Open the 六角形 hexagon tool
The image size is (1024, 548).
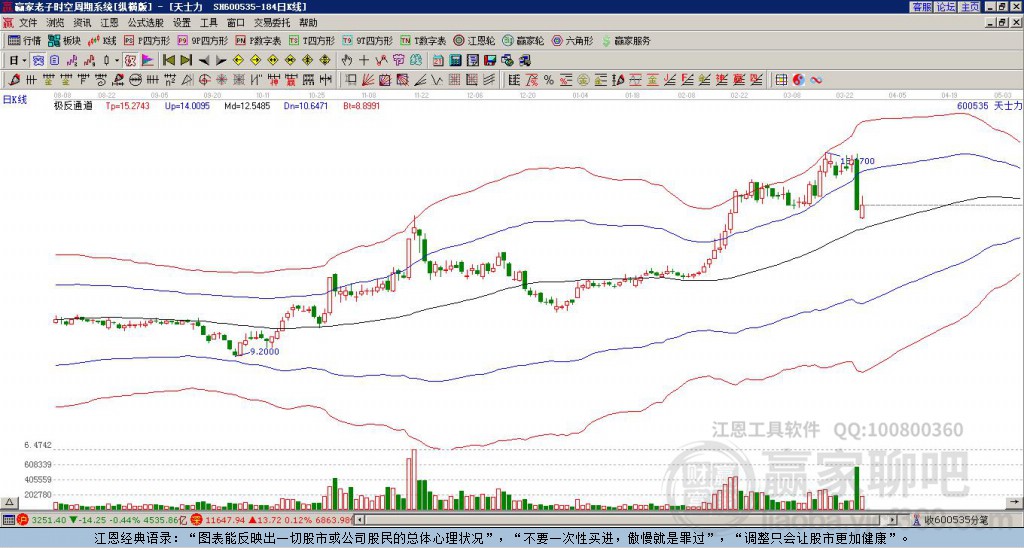[572, 40]
